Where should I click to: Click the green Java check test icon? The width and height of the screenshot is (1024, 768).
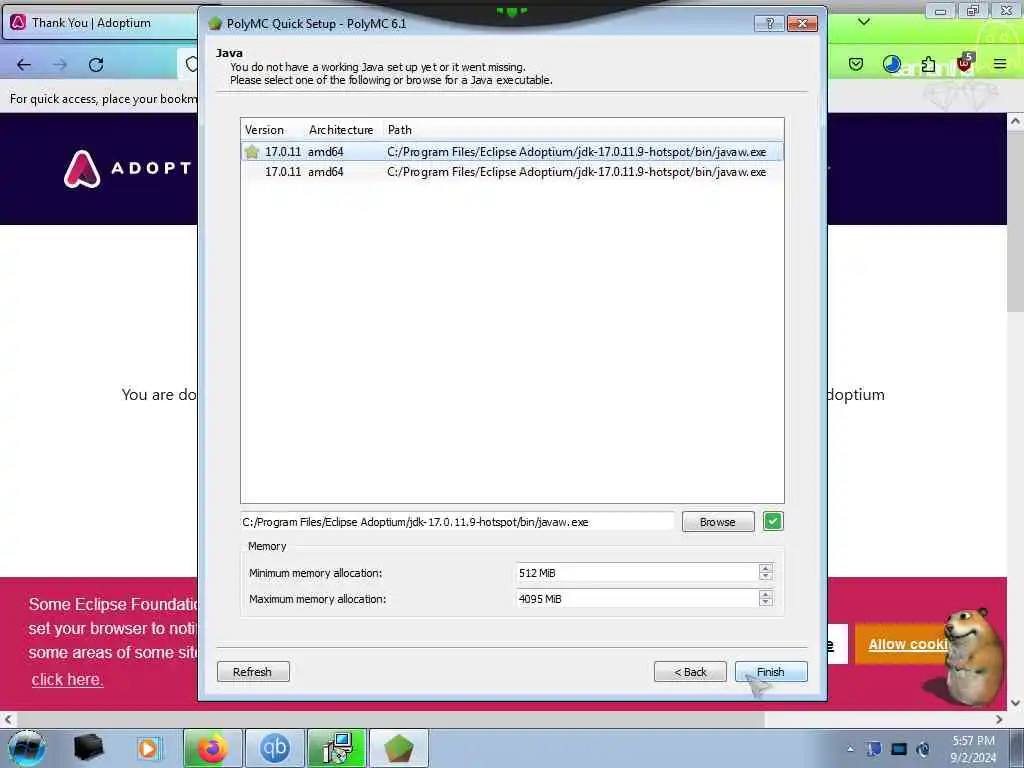(773, 521)
